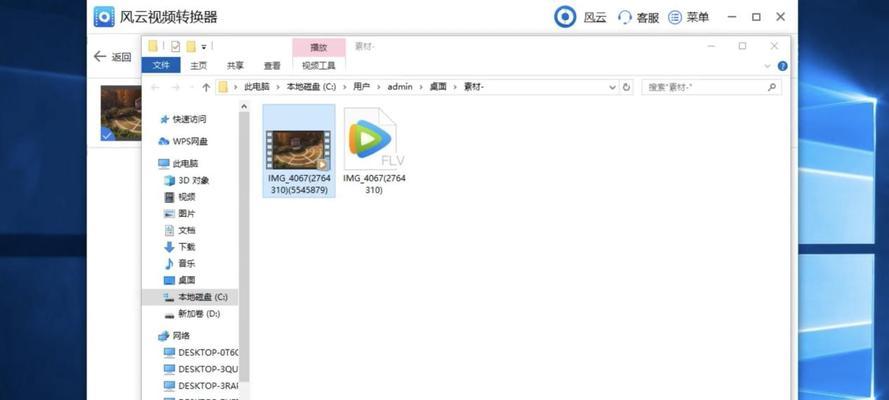889x400 pixels.
Task: Click the new folder icon in quick access toolbar
Action: tap(191, 46)
